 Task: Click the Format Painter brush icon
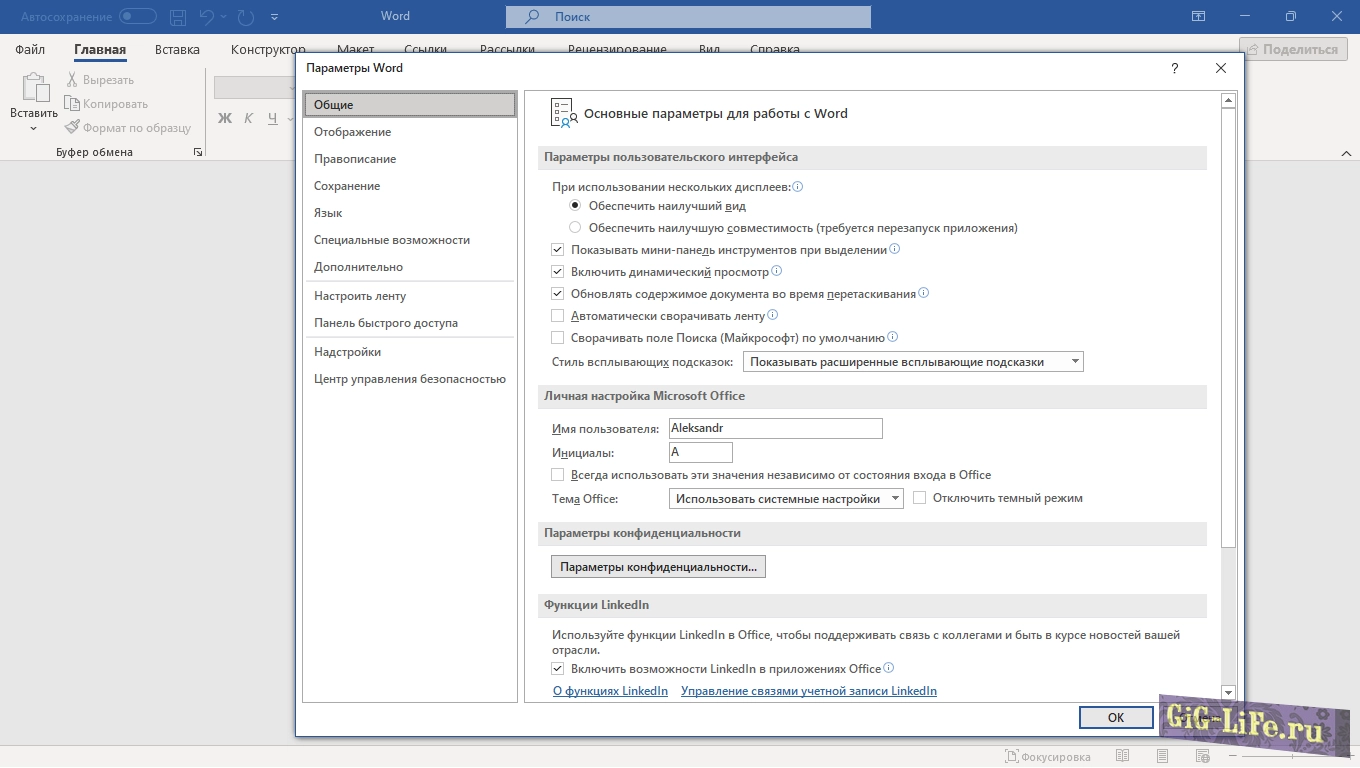pyautogui.click(x=72, y=128)
